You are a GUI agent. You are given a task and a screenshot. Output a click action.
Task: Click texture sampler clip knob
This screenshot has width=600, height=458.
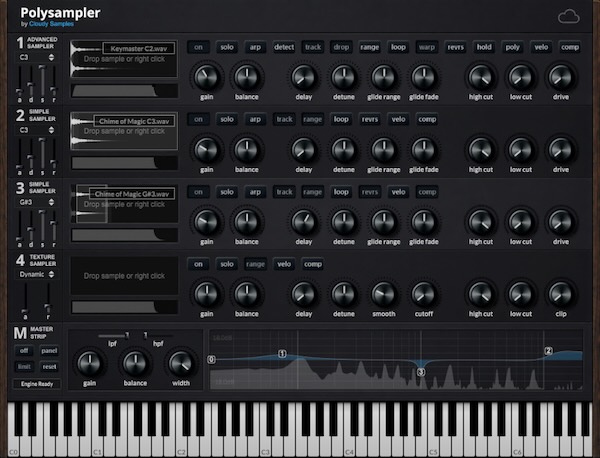click(561, 294)
